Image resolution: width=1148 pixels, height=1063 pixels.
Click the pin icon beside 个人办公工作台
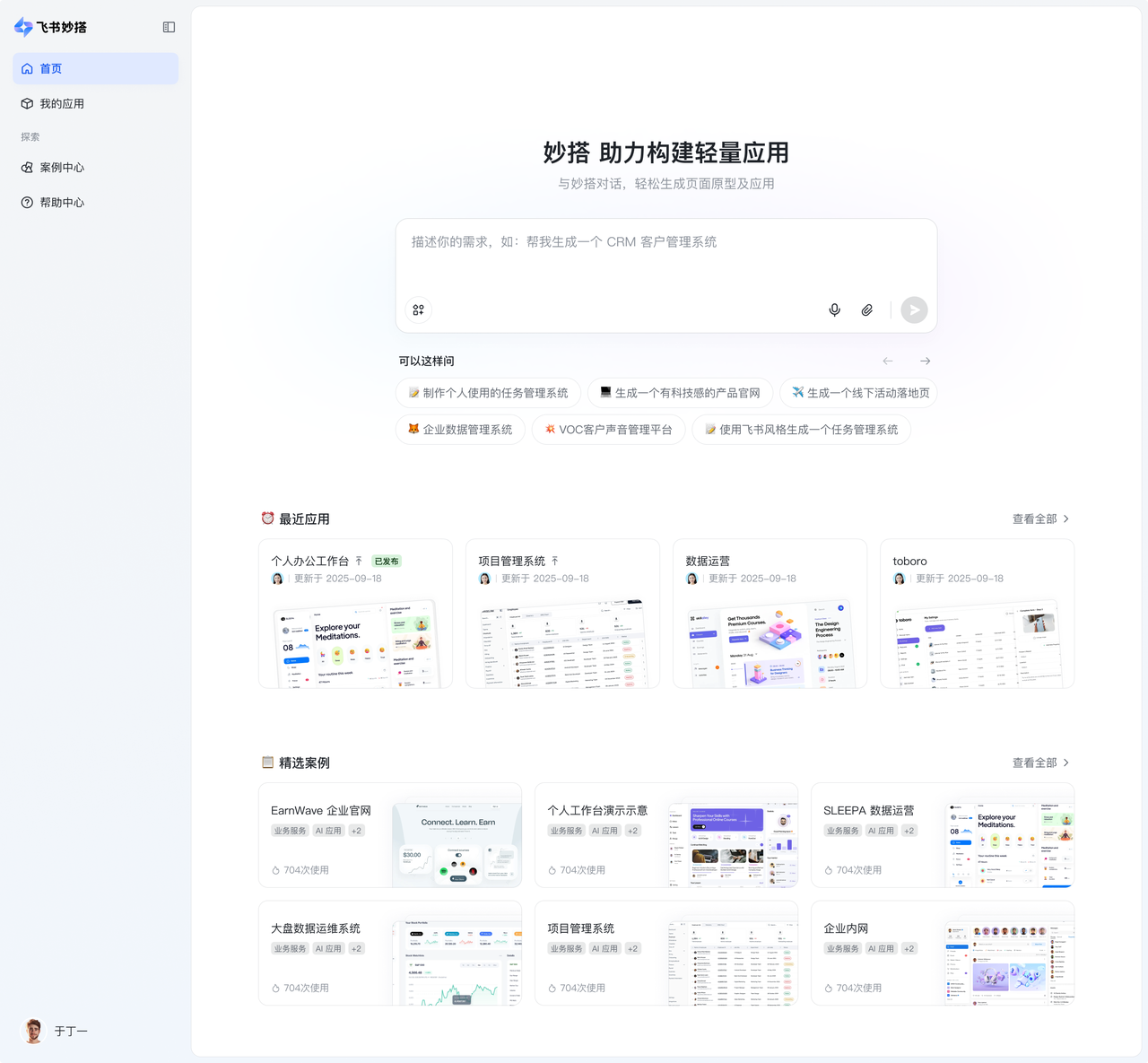(x=359, y=561)
